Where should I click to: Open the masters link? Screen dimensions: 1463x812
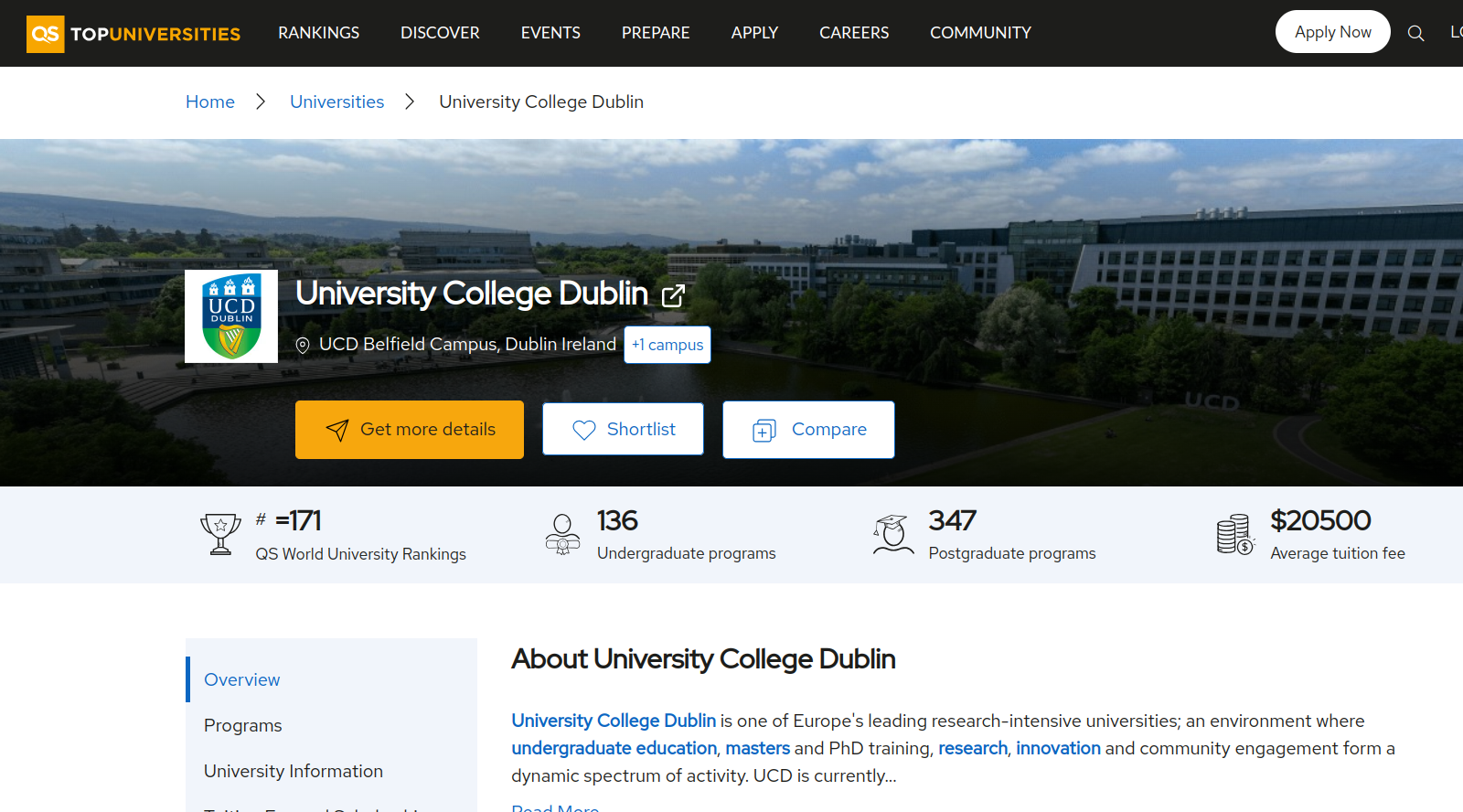coord(758,748)
